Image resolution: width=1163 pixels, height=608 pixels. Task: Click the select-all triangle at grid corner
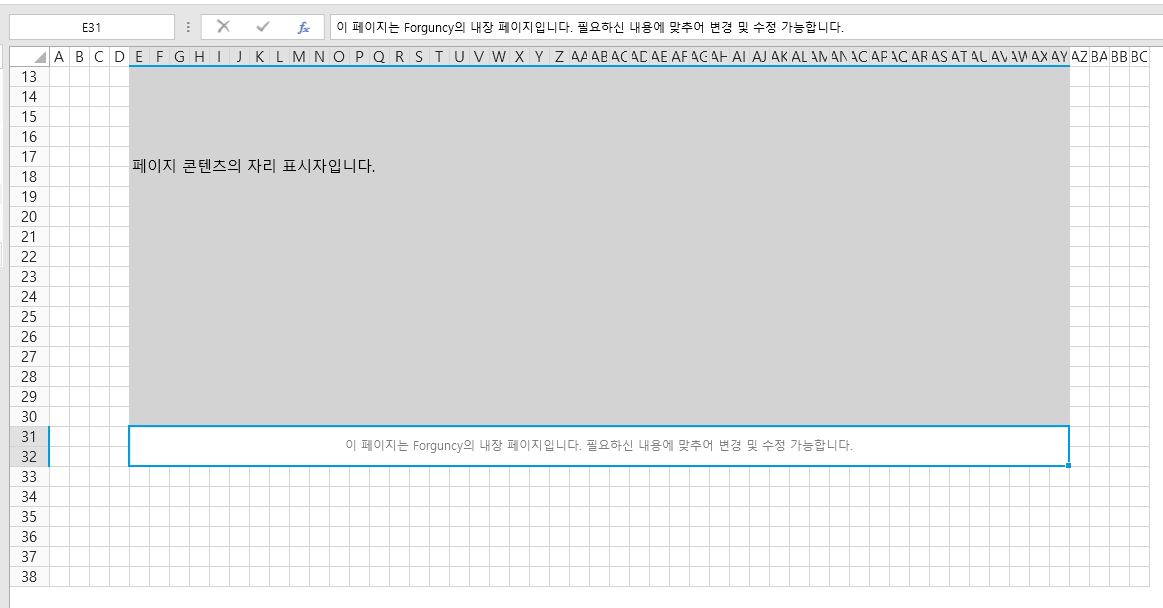pos(39,57)
